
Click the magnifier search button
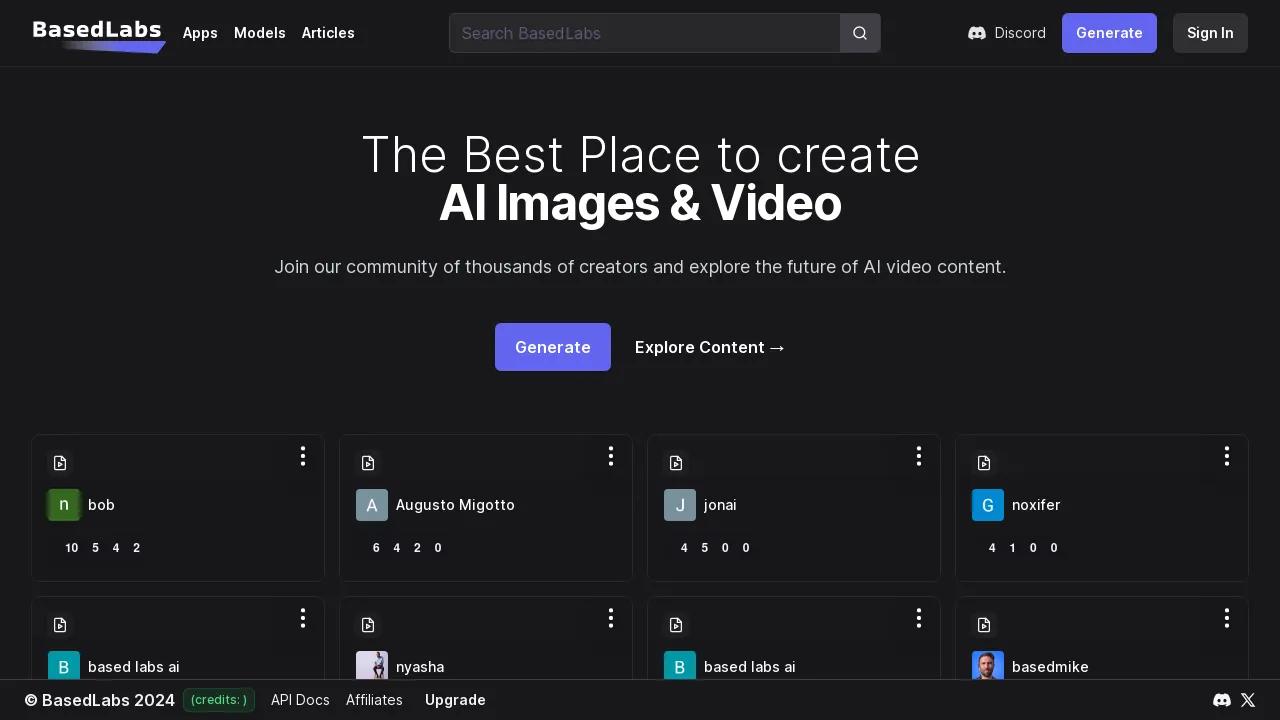click(860, 33)
